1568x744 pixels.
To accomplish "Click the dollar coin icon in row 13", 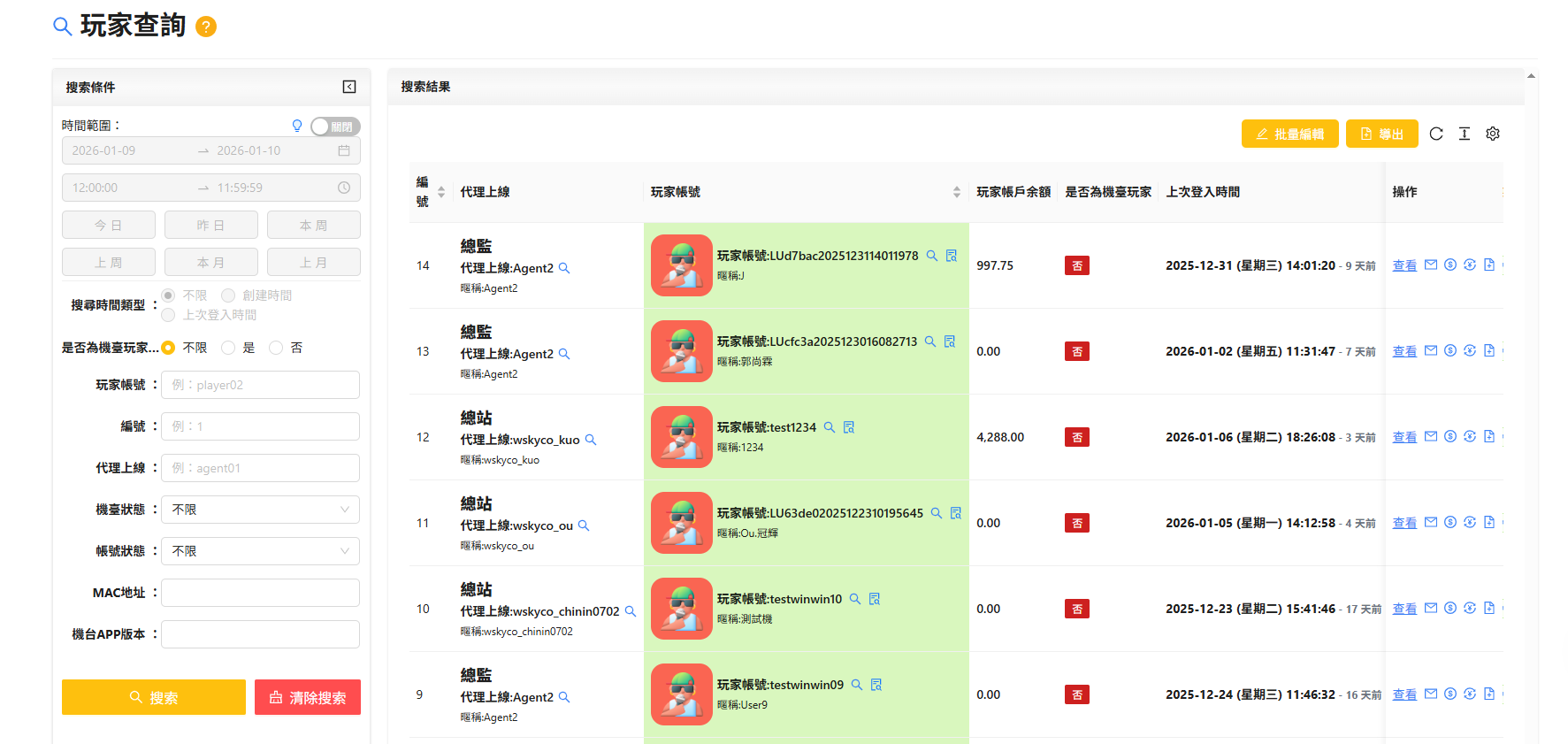I will point(1450,350).
